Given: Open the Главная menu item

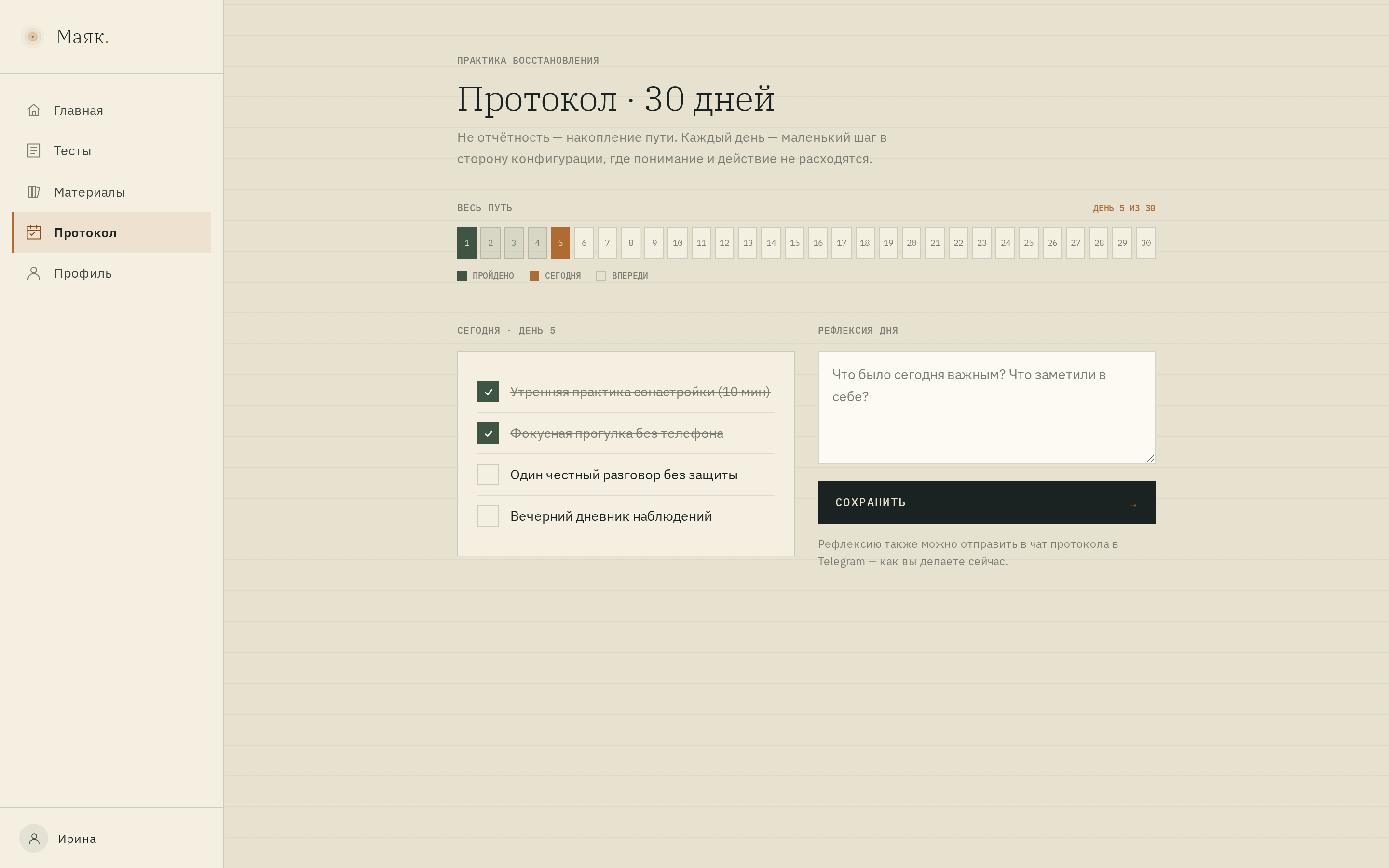Looking at the screenshot, I should [x=111, y=110].
